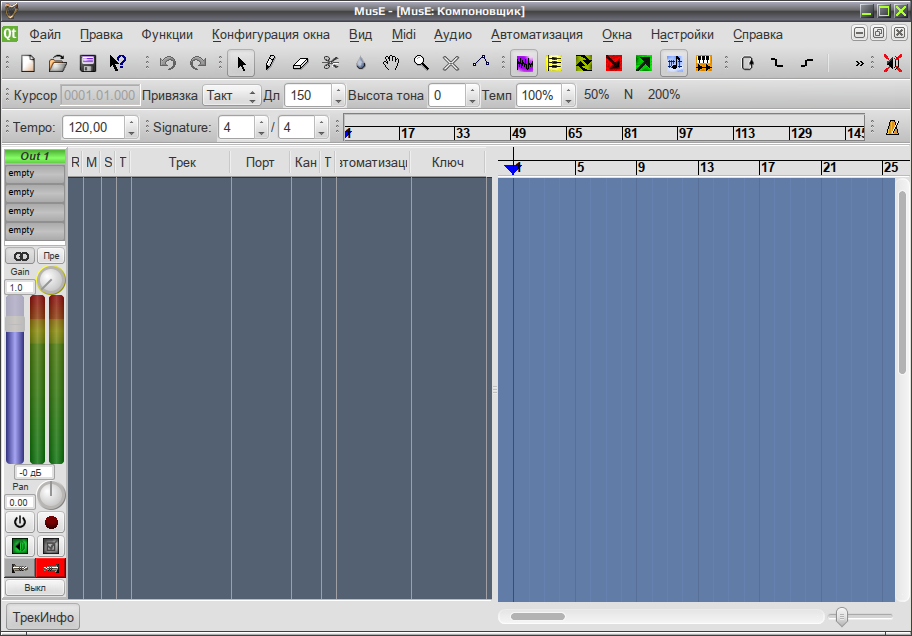Toggle the Пре pre-fader button
The width and height of the screenshot is (912, 636).
pos(51,256)
